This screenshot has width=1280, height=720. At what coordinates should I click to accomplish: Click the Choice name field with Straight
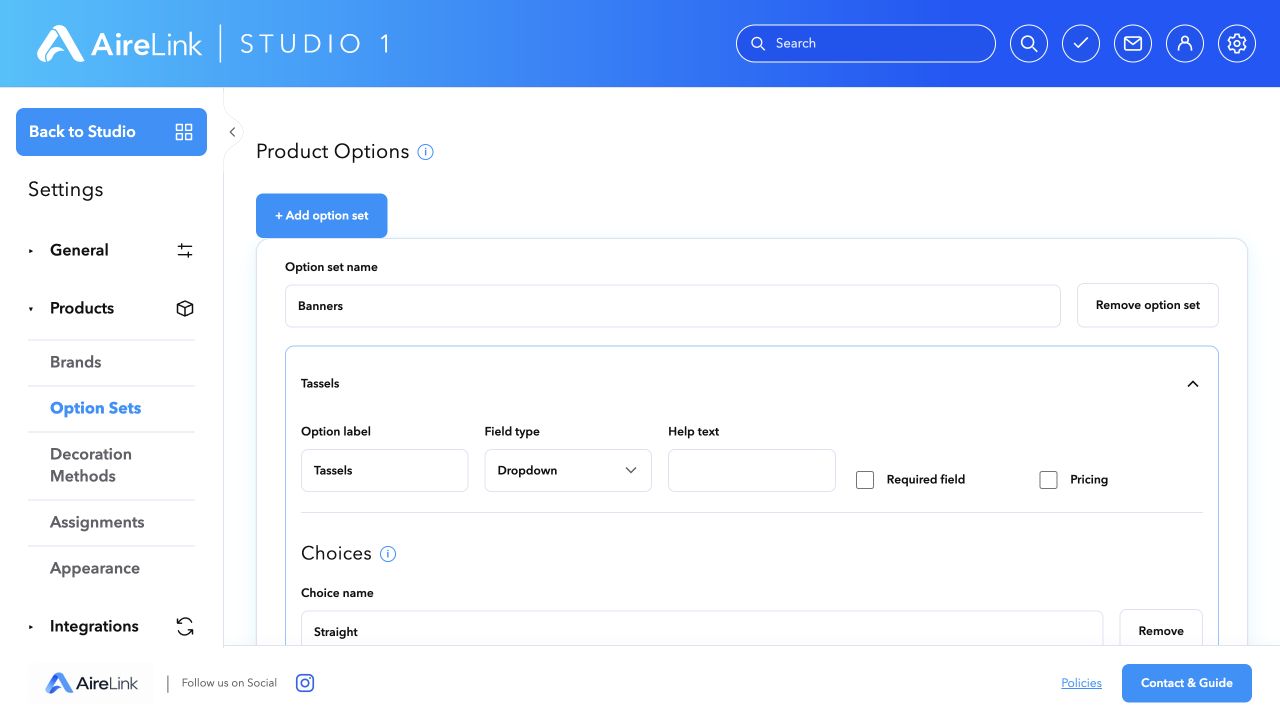(x=701, y=629)
